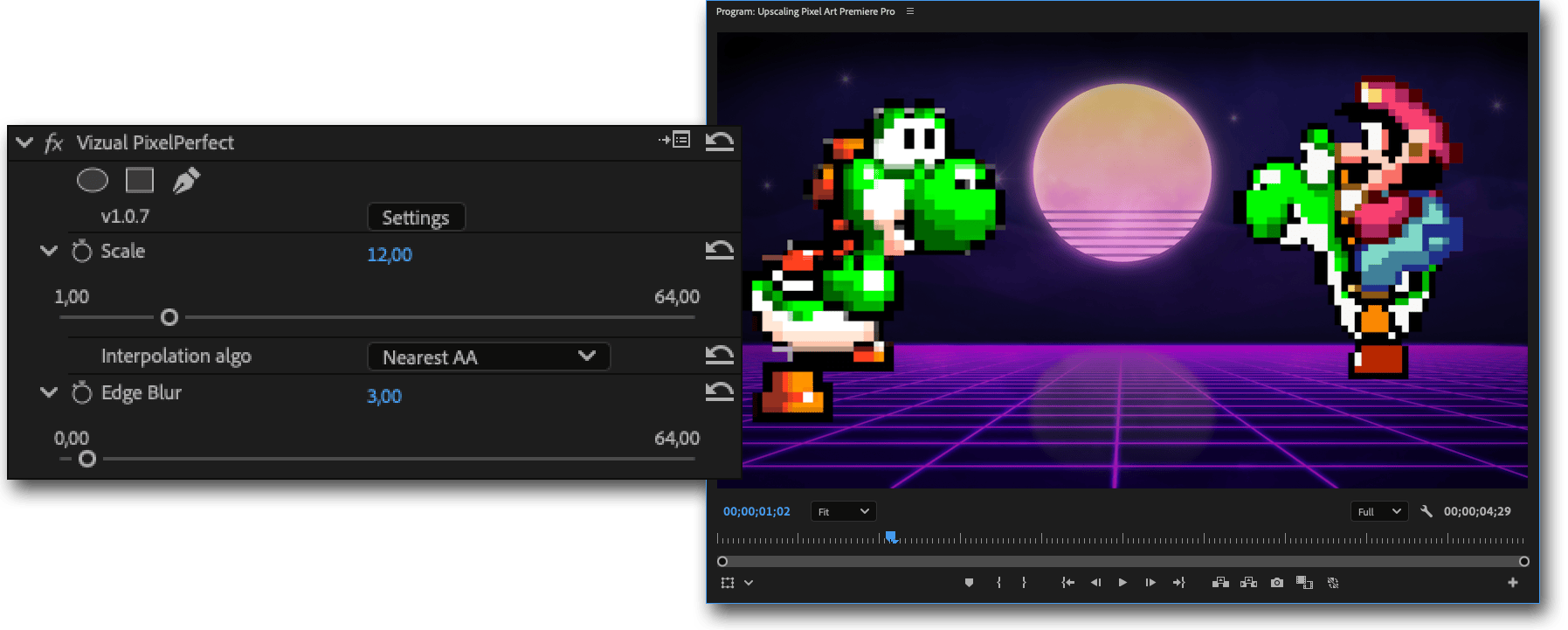Click the Add Marker icon
The width and height of the screenshot is (1568, 630).
[969, 583]
